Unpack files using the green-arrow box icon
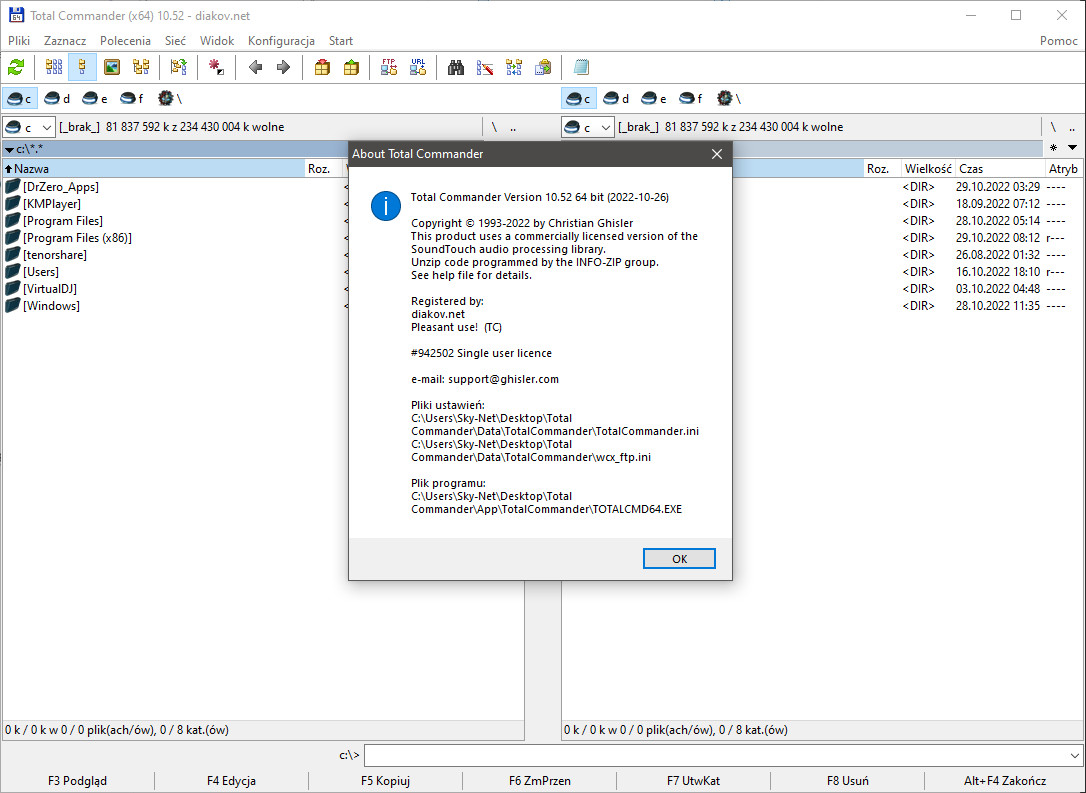The image size is (1086, 793). (351, 67)
